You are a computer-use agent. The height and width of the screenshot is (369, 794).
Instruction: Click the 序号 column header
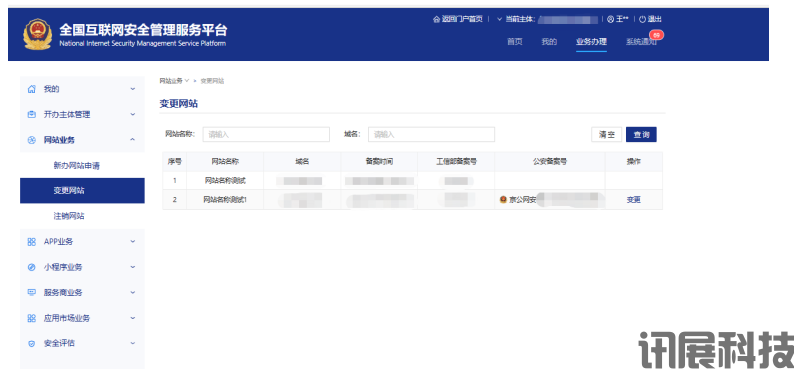tap(175, 161)
